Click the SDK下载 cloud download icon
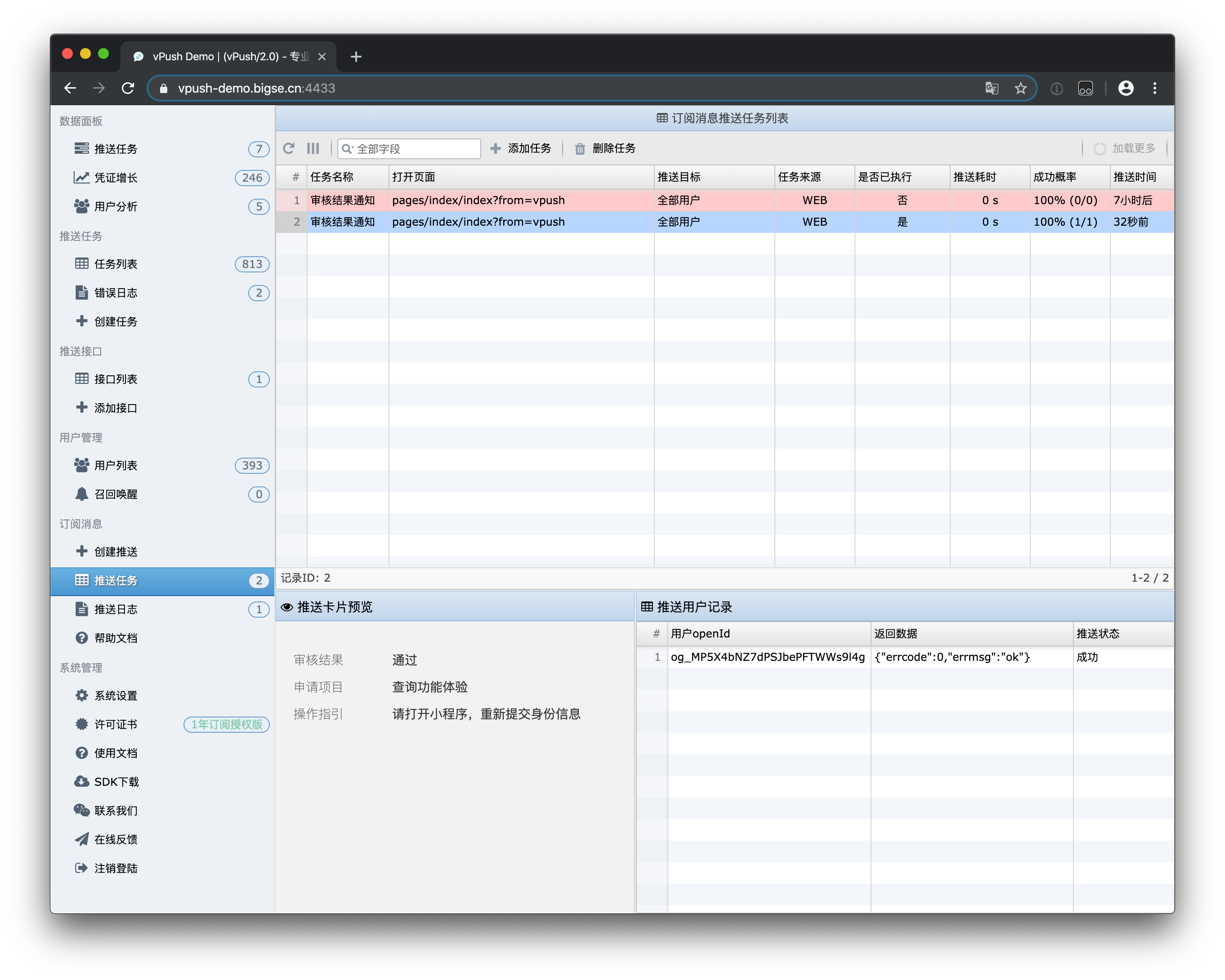 82,782
